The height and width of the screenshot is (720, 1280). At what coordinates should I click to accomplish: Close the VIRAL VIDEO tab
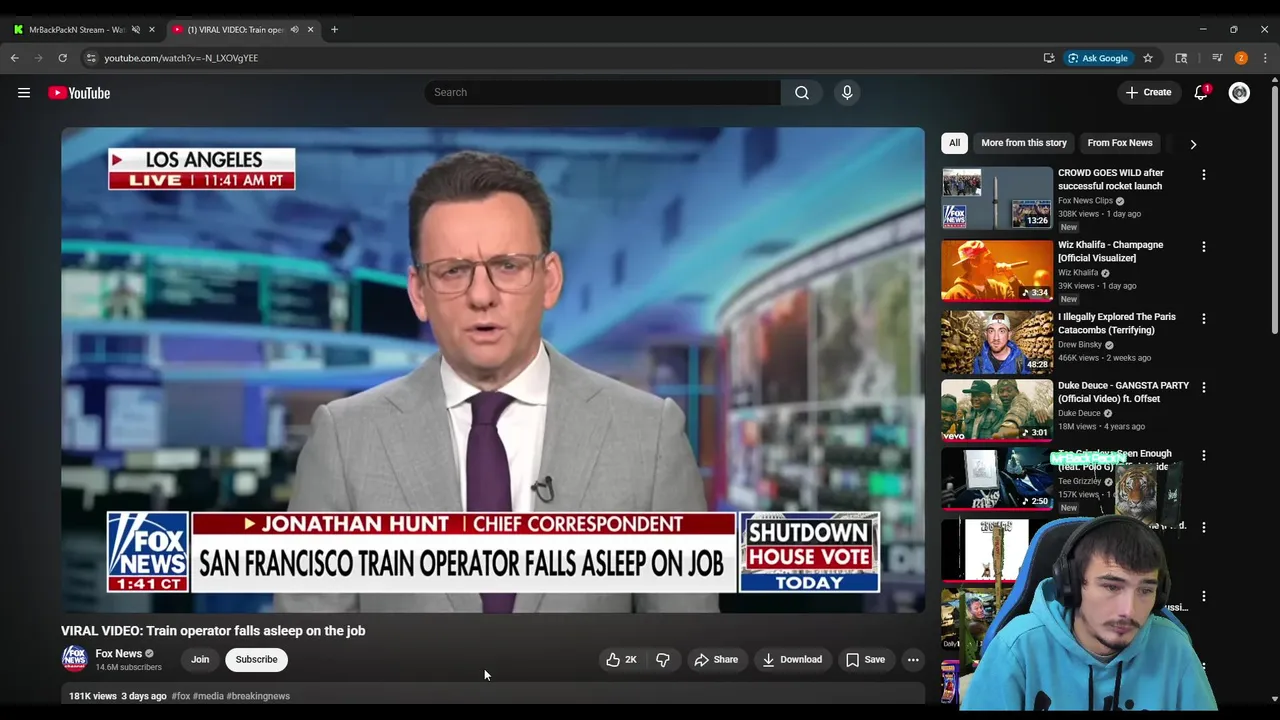coord(310,30)
